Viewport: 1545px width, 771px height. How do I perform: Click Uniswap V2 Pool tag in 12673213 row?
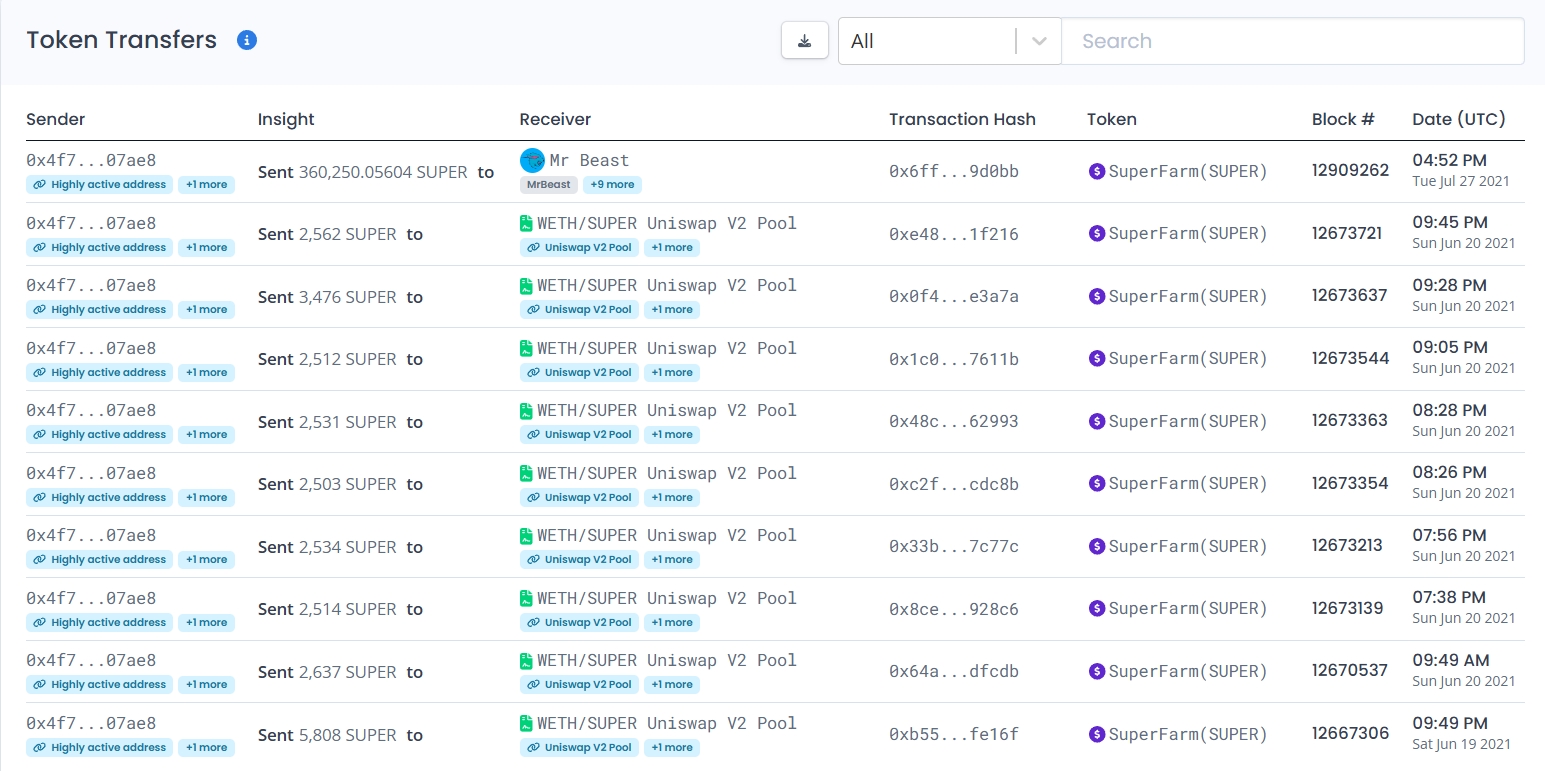(580, 560)
